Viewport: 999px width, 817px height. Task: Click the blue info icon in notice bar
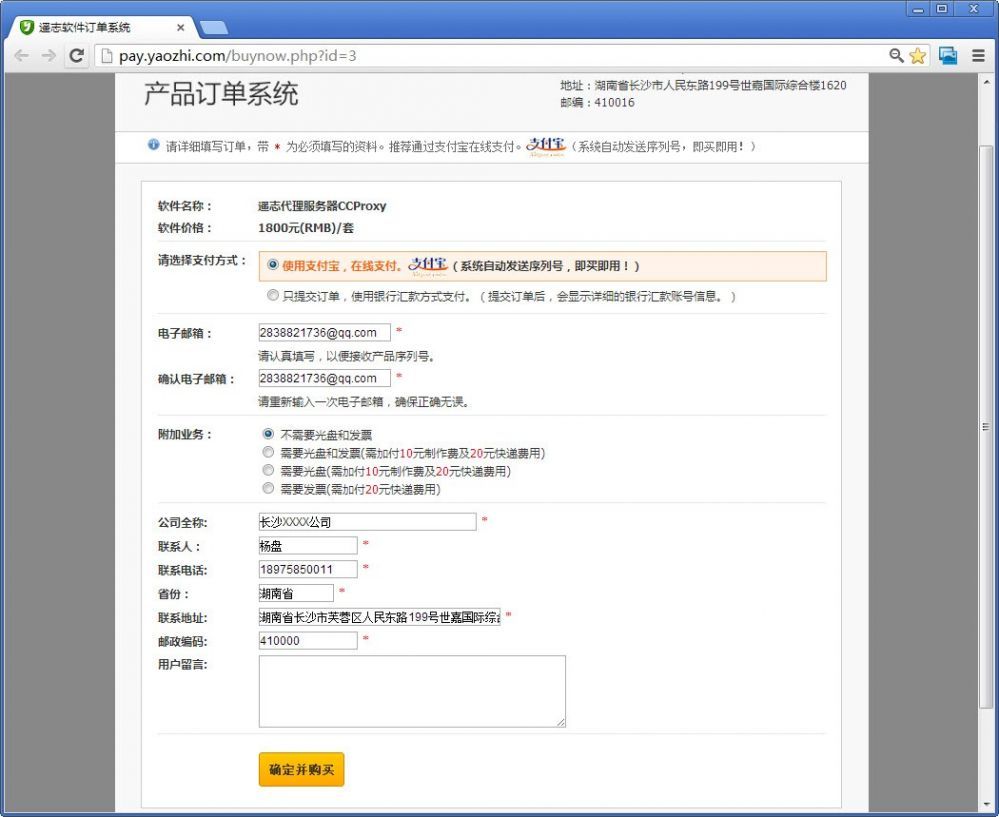pyautogui.click(x=153, y=145)
